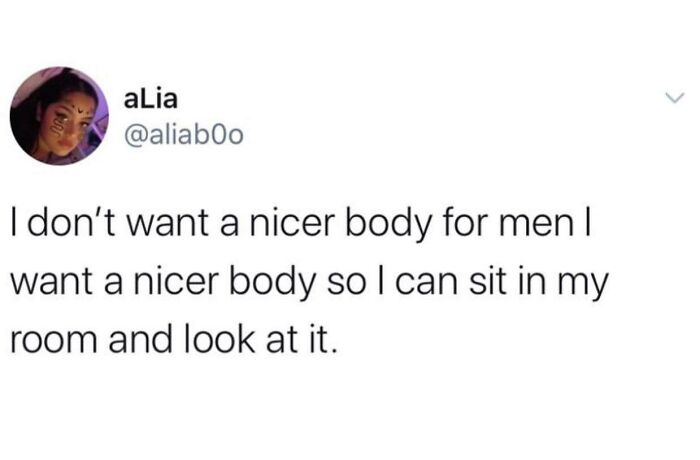
Task: Expand the tweet options chevron
Action: coord(674,97)
